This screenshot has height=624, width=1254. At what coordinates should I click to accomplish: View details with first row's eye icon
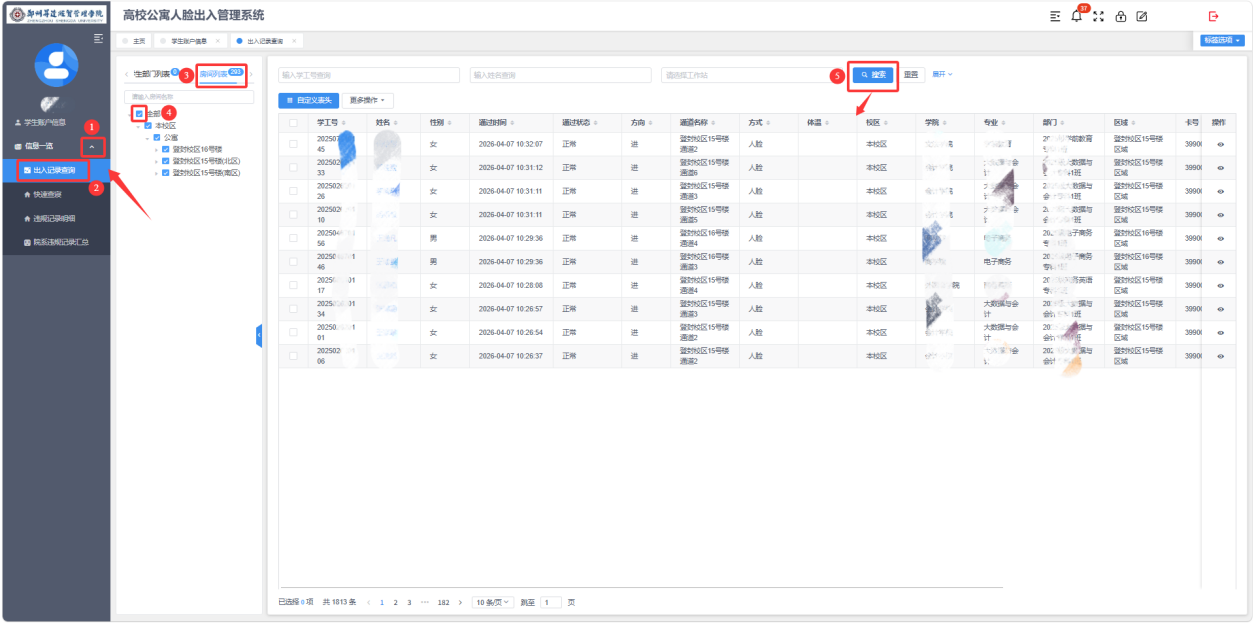[1220, 144]
